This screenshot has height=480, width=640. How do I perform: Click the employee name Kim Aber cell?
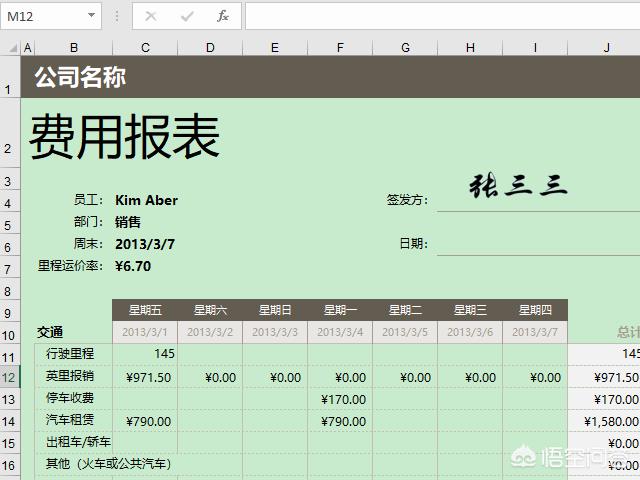(146, 200)
